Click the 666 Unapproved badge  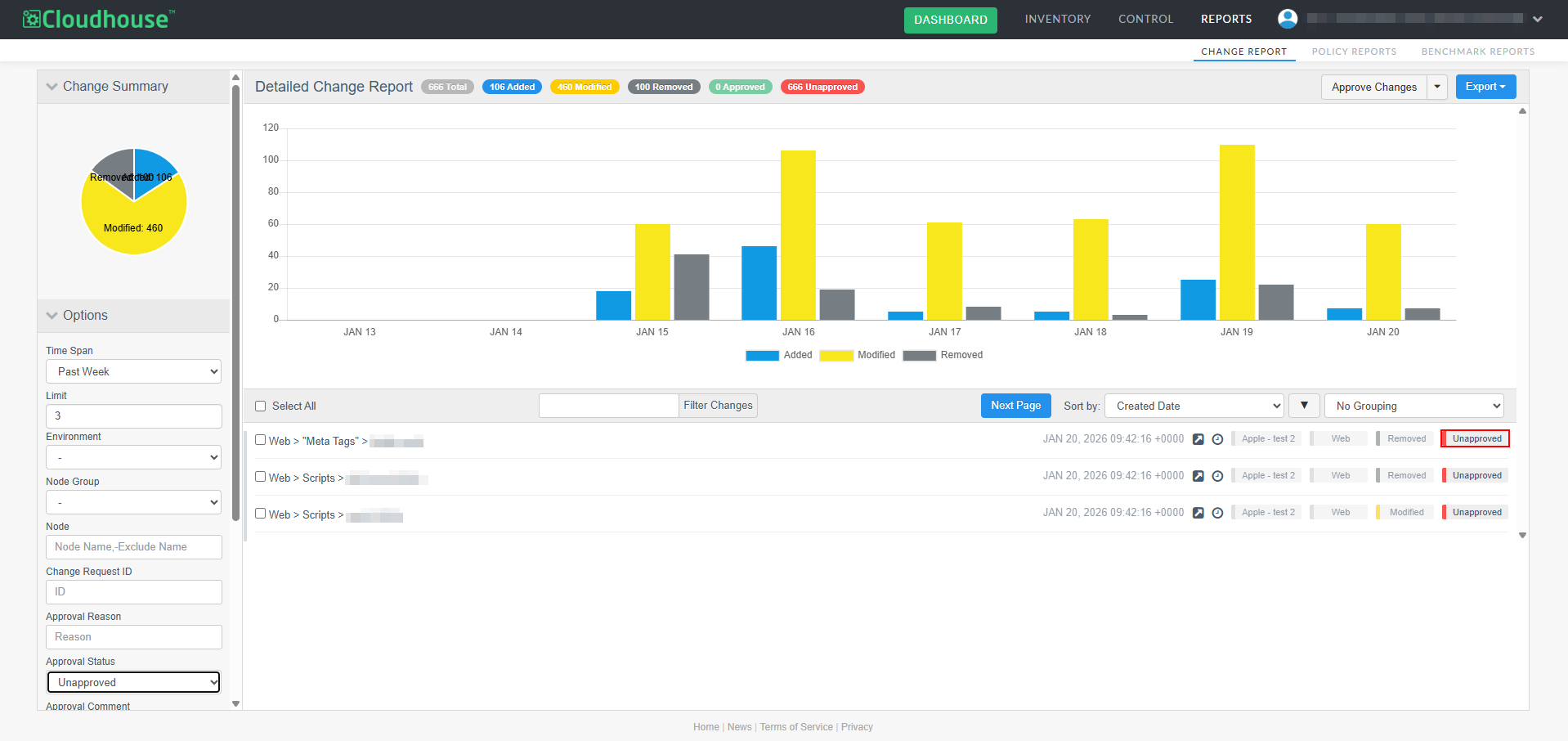coord(822,87)
